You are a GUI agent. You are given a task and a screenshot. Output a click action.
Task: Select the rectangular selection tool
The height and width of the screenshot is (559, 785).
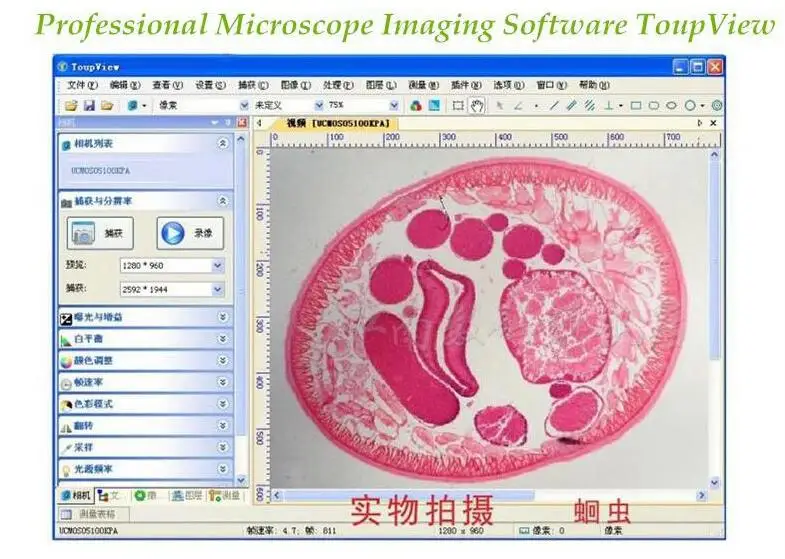click(x=458, y=106)
